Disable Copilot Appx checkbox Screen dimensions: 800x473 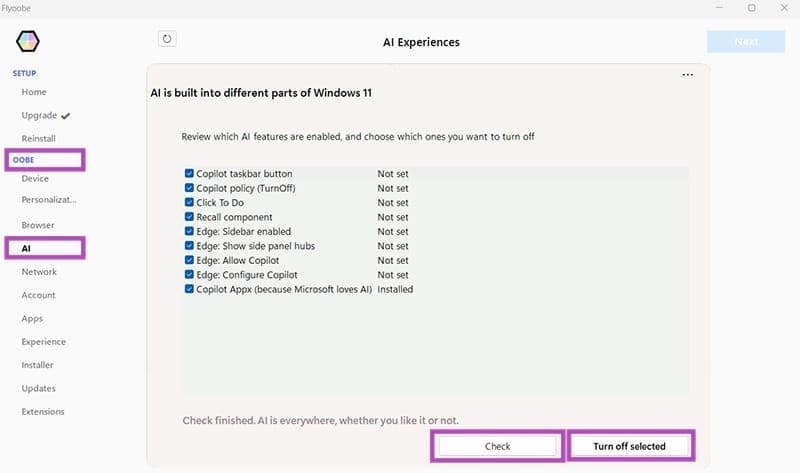pos(189,289)
